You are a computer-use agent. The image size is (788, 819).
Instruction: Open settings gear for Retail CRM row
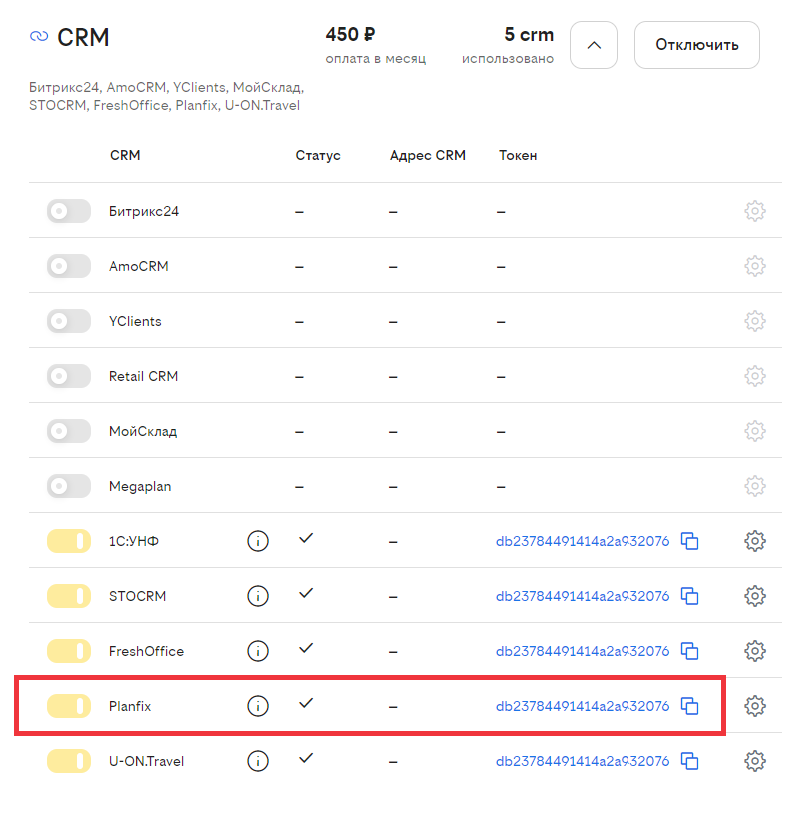coord(755,376)
